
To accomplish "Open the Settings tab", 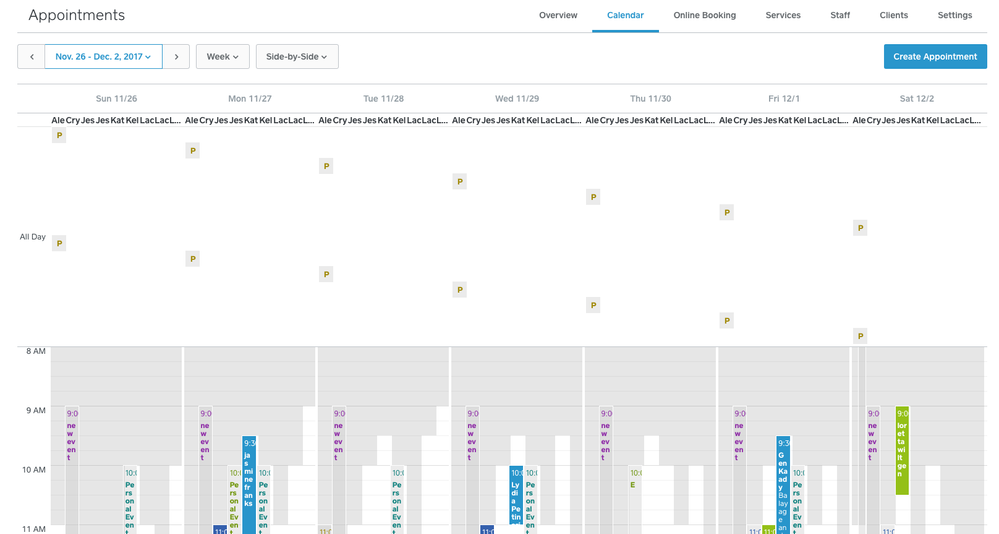I will tap(954, 15).
